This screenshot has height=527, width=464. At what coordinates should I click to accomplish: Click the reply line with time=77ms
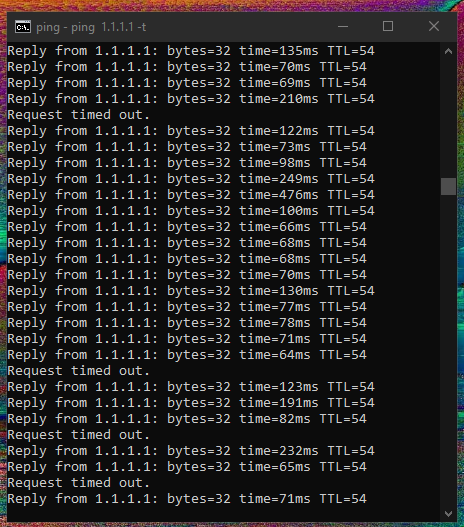[x=187, y=307]
